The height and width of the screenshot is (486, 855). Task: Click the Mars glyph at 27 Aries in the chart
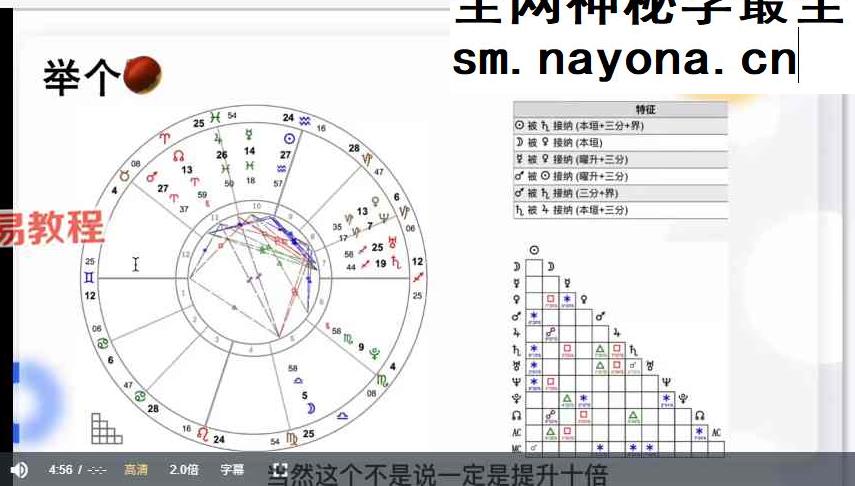(x=152, y=177)
